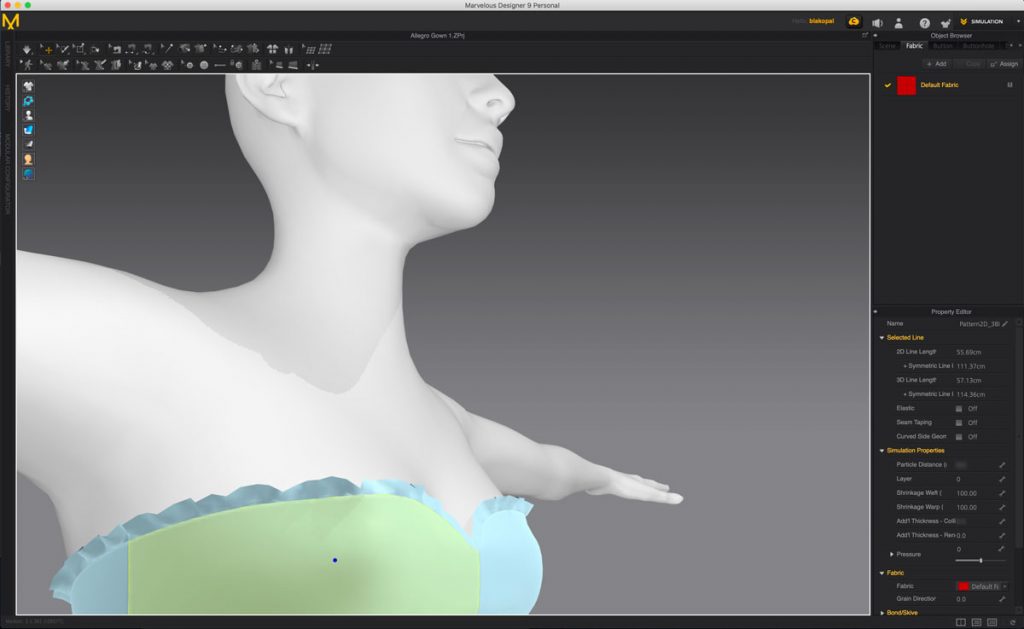Click the 2D Line Length value 55.69cm
The height and width of the screenshot is (629, 1024).
[968, 352]
